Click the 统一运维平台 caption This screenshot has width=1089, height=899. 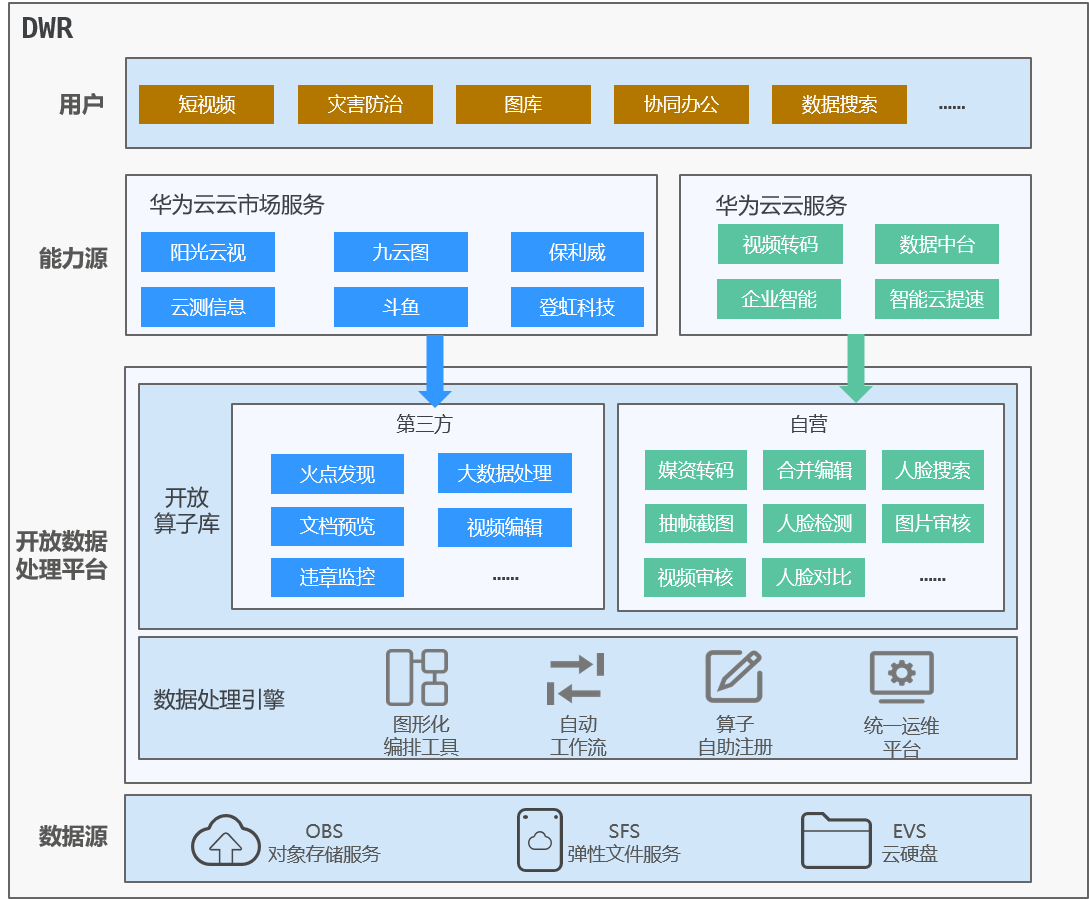click(x=901, y=737)
